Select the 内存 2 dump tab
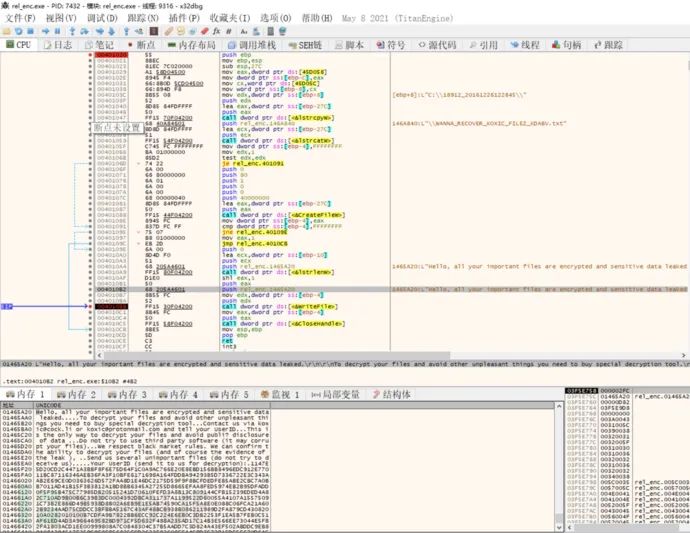Viewport: 690px width, 533px height. pos(76,394)
